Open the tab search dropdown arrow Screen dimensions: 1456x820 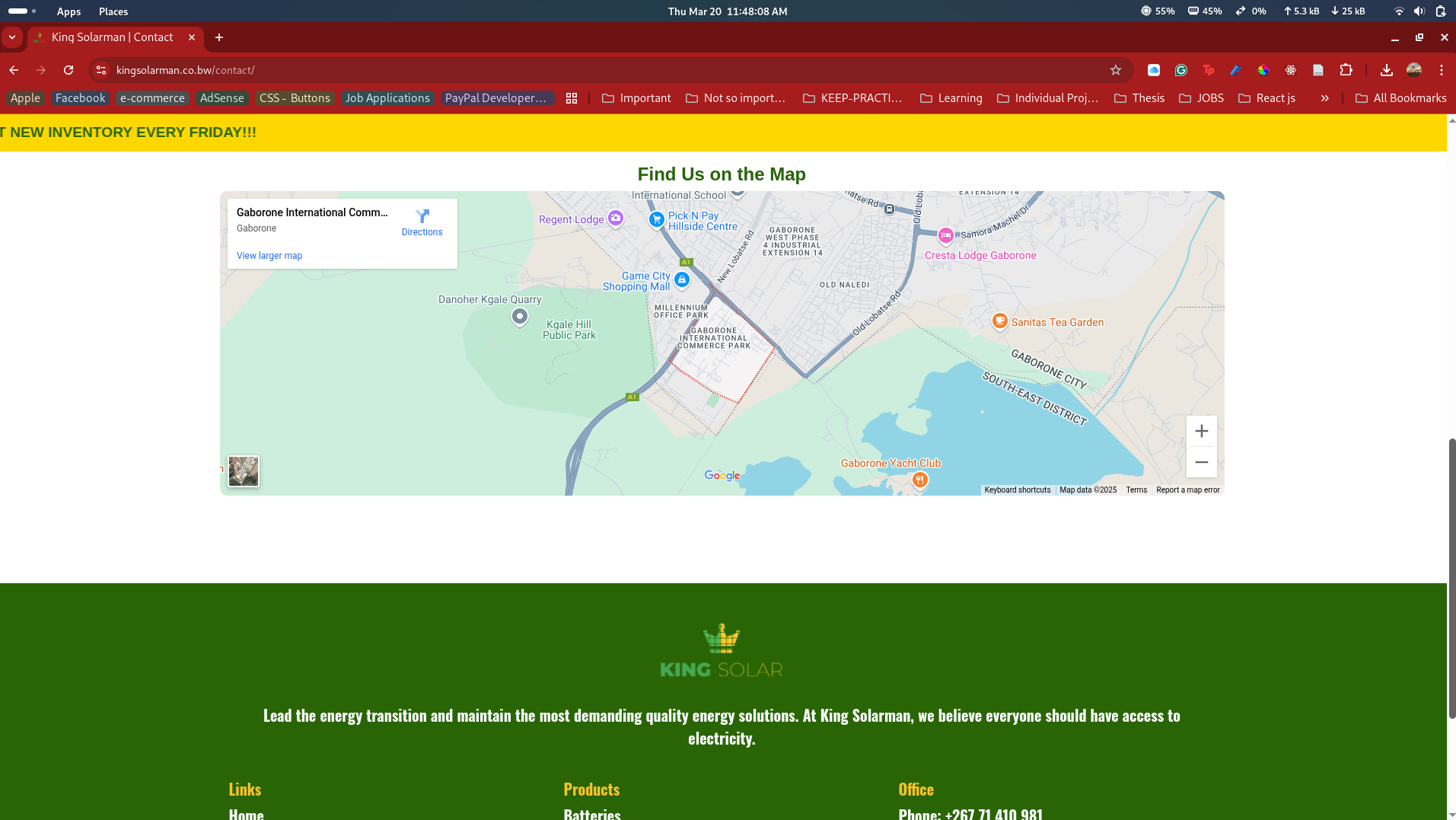click(x=12, y=37)
